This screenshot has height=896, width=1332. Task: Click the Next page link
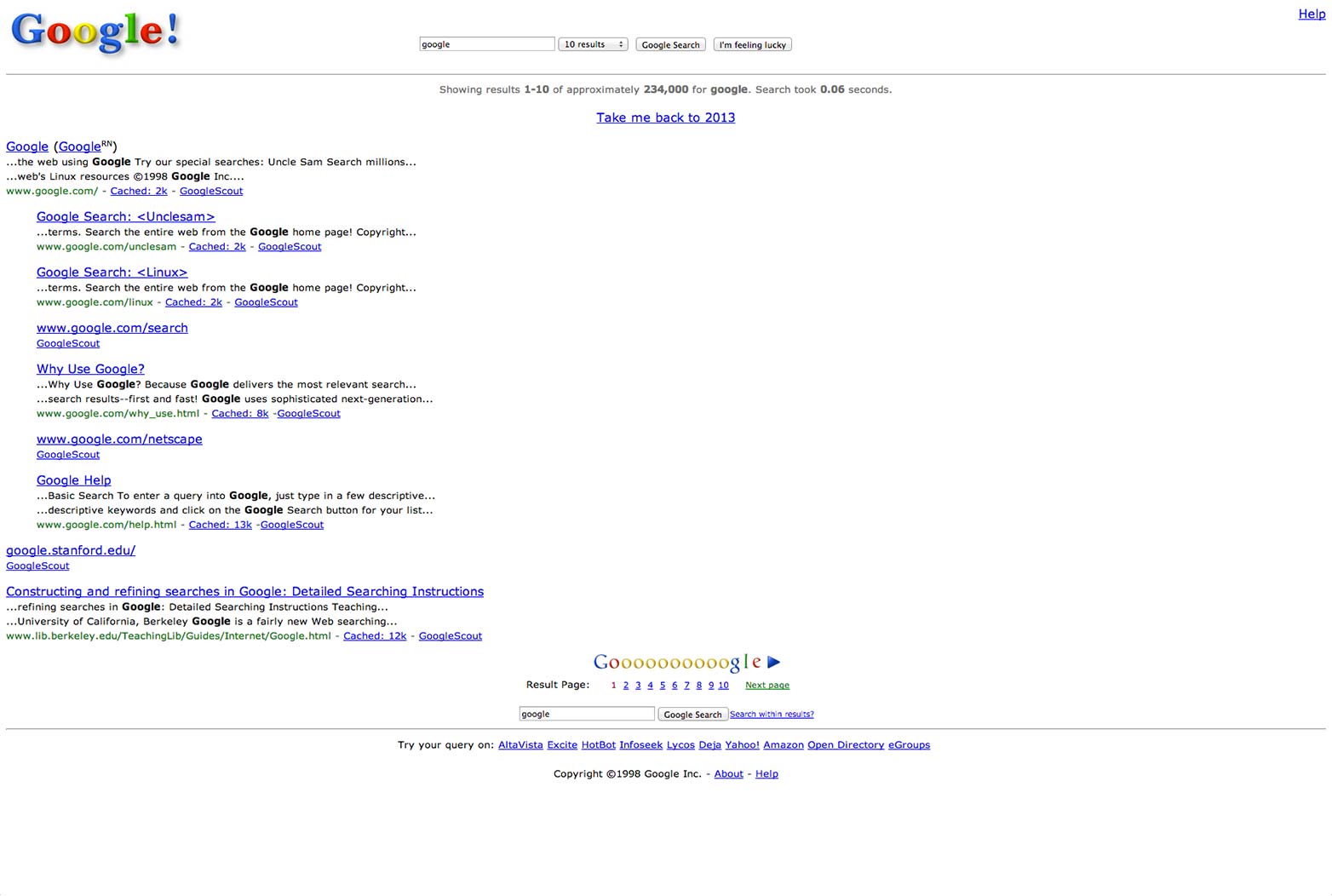[x=767, y=685]
